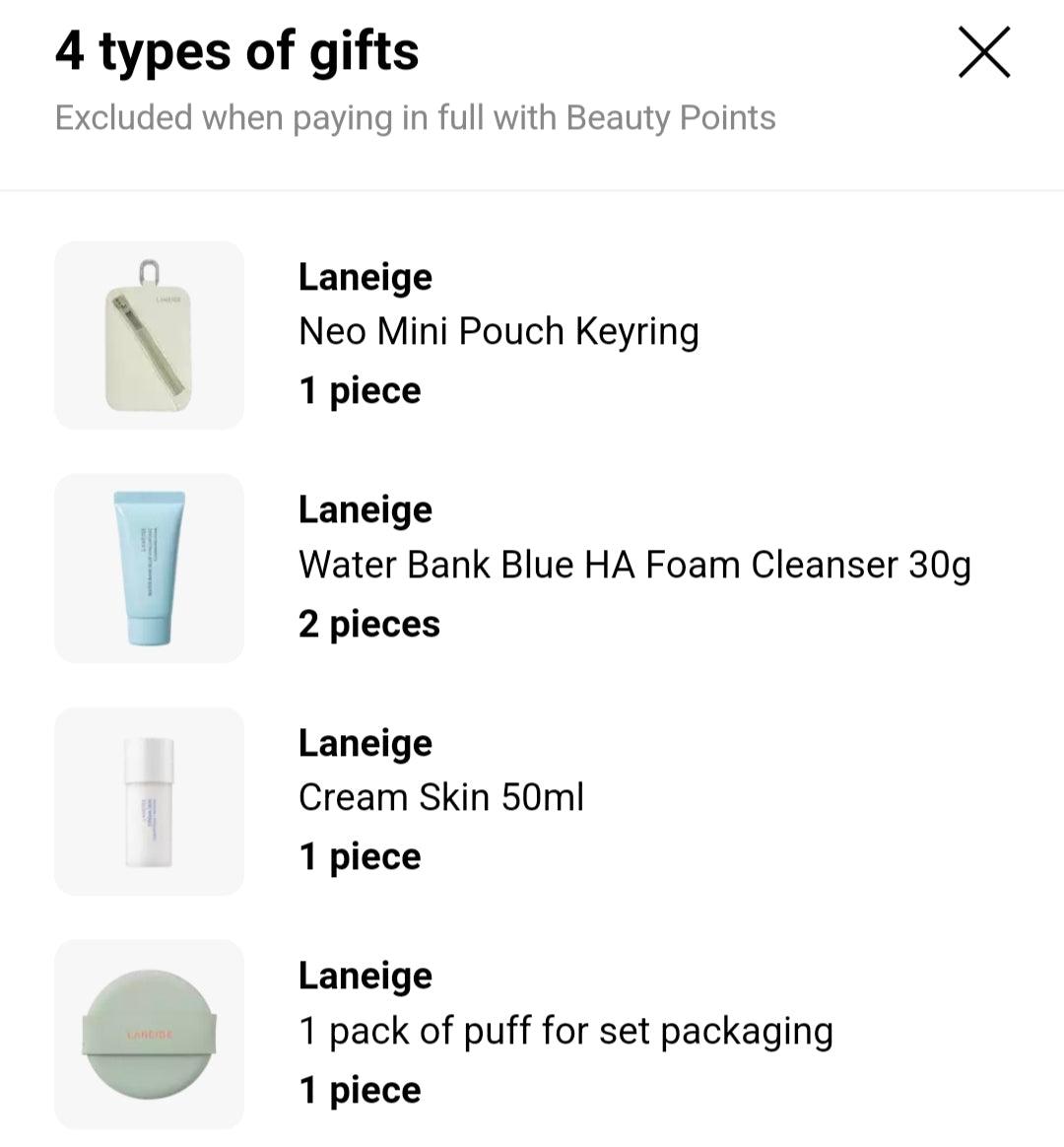The width and height of the screenshot is (1064, 1147).
Task: Open Water Bank Blue HA Foam Cleanser 30g
Action: 634,566
